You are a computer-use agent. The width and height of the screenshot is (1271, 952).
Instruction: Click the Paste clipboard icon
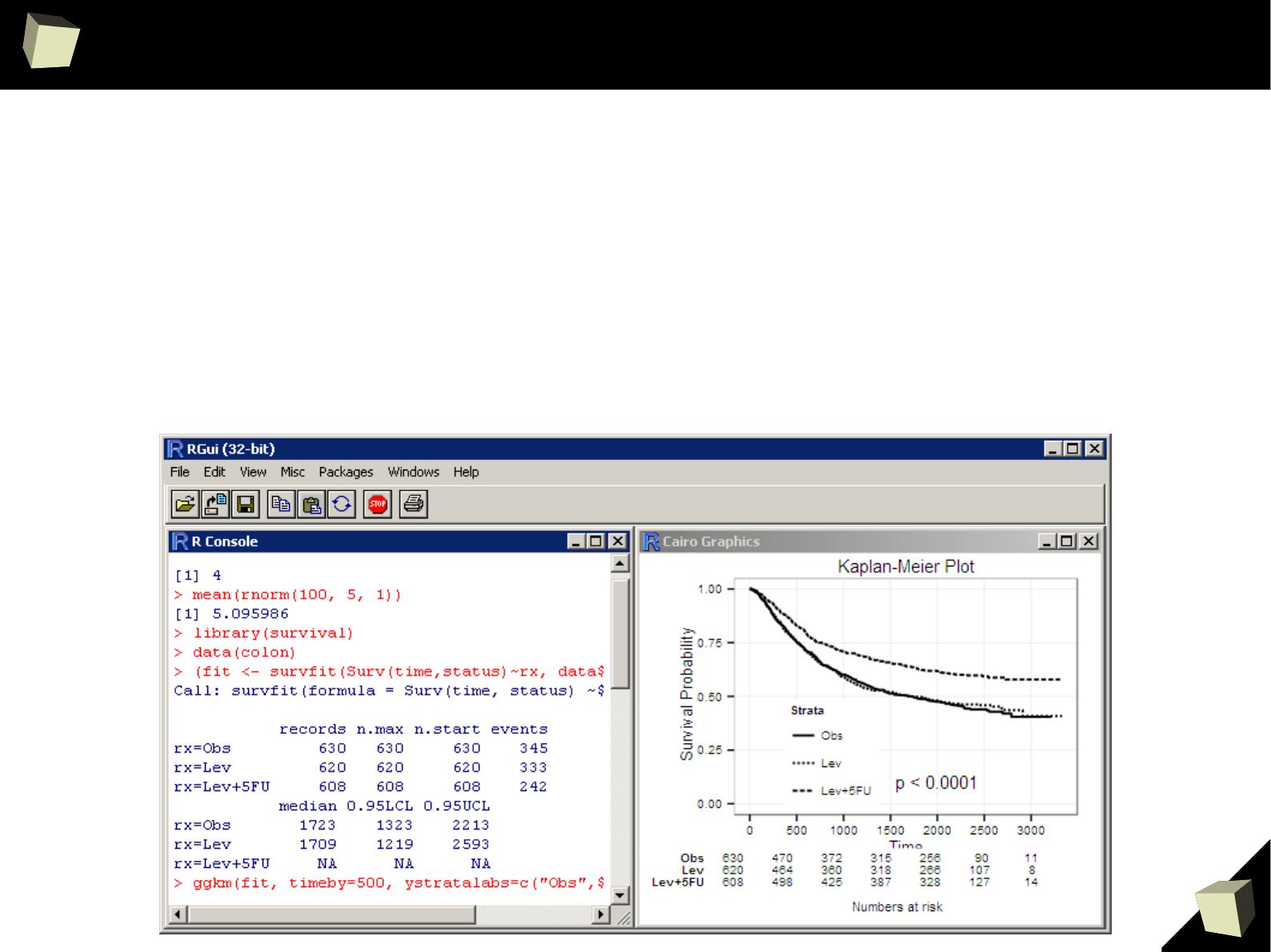coord(311,504)
